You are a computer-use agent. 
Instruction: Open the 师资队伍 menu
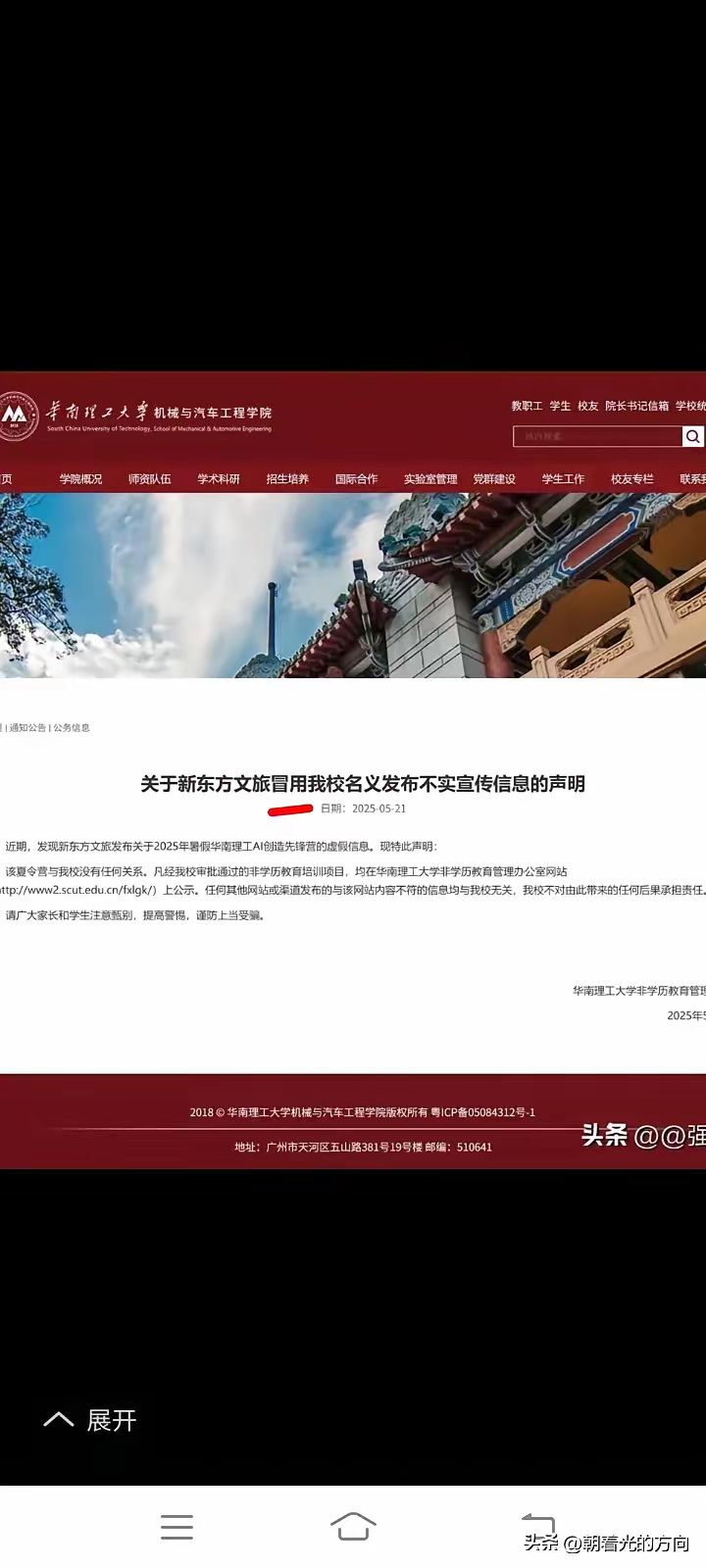coord(149,479)
